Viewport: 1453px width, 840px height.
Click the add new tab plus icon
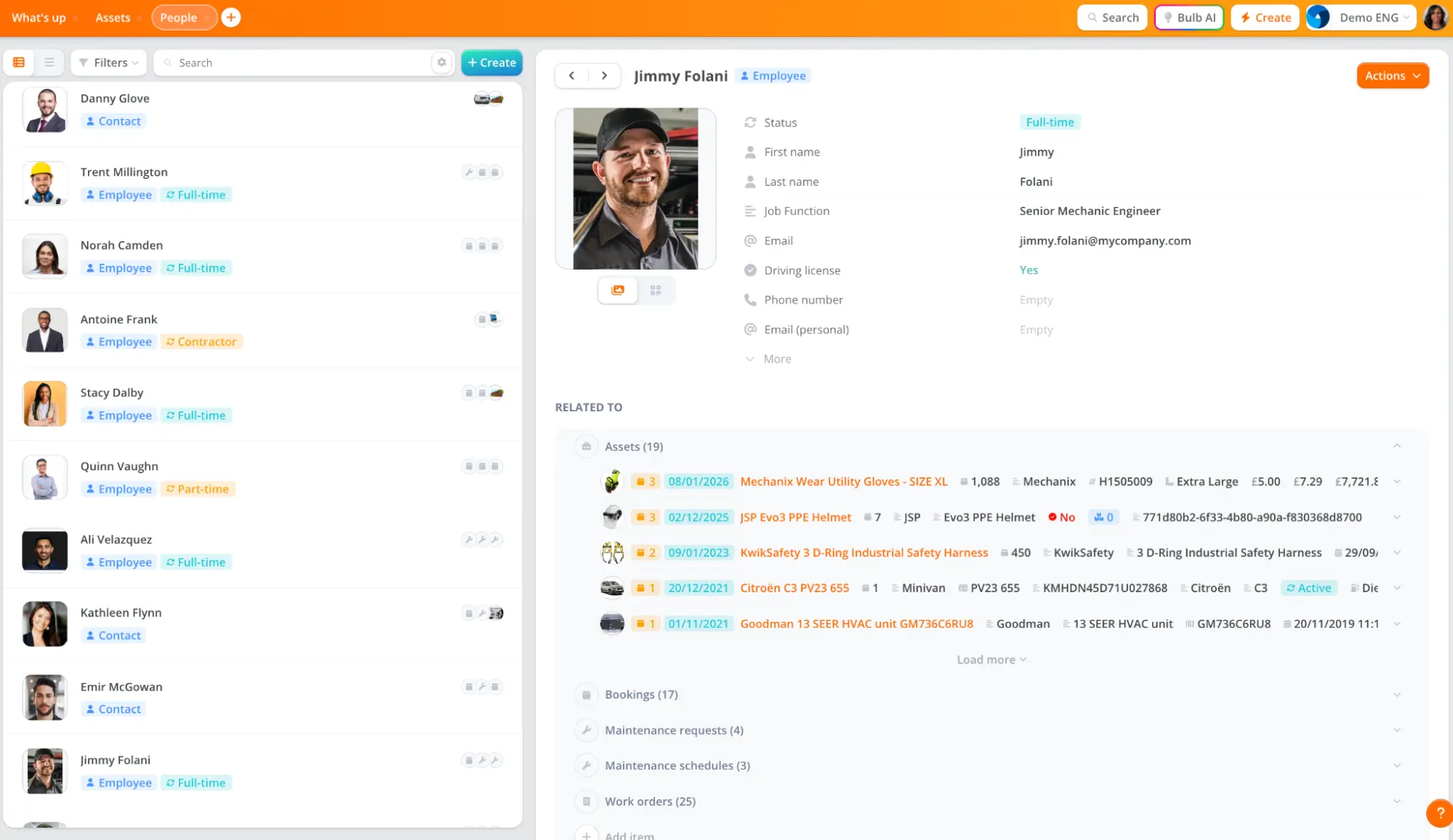click(x=231, y=17)
